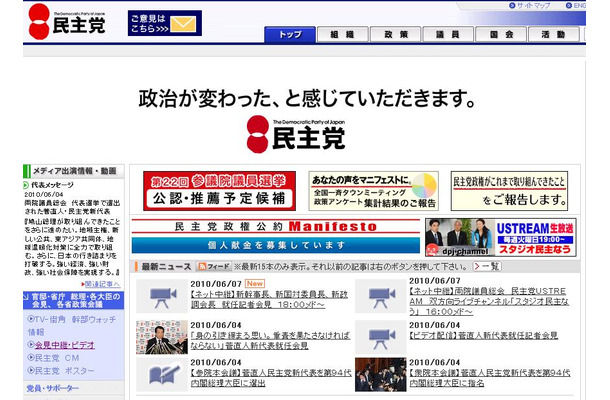Click green arrow icon beside 代表メッセージ

pyautogui.click(x=26, y=185)
